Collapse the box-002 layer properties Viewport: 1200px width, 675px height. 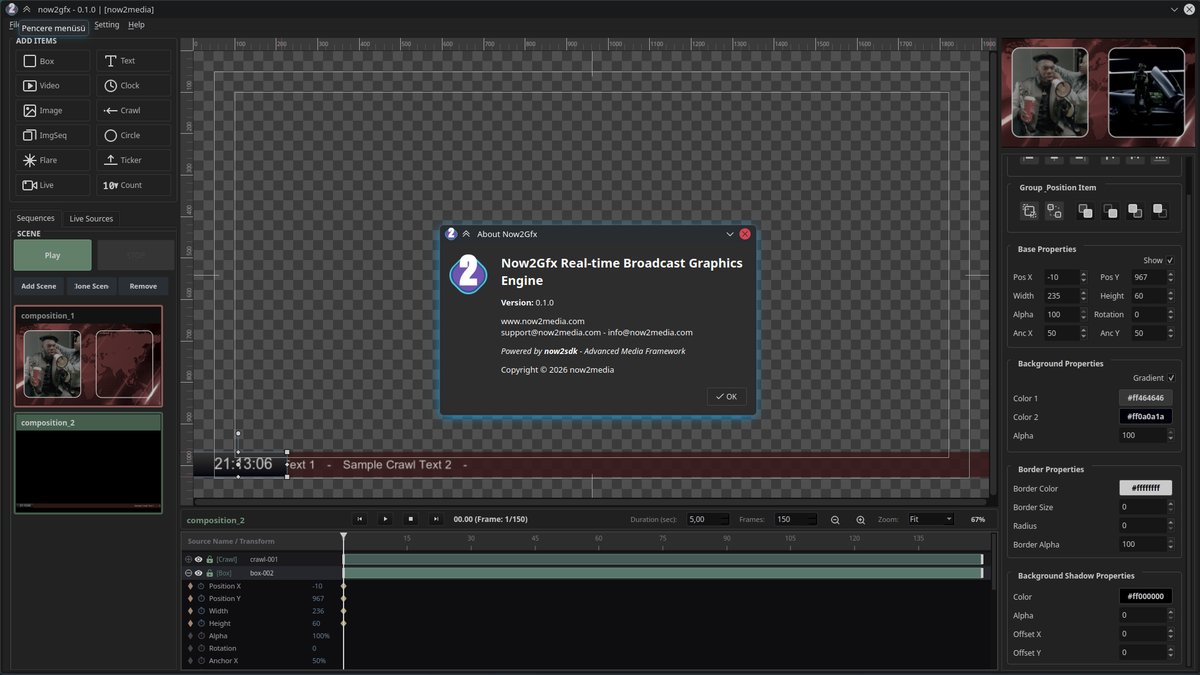click(x=188, y=573)
